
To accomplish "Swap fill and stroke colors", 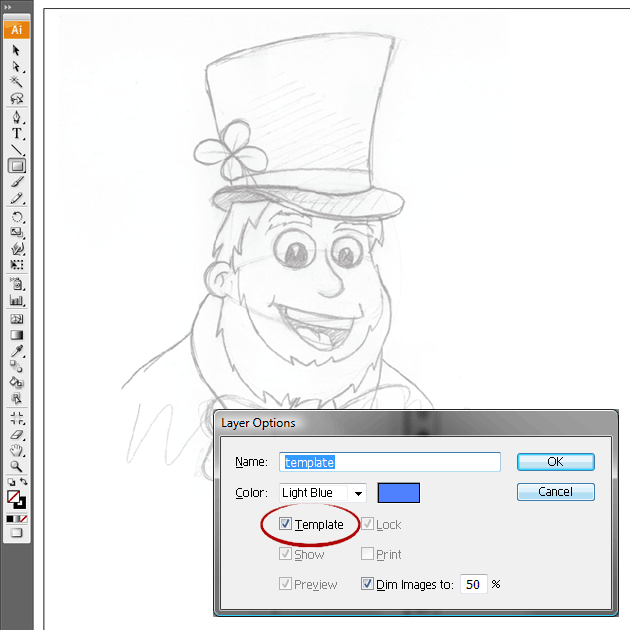I will coord(24,481).
